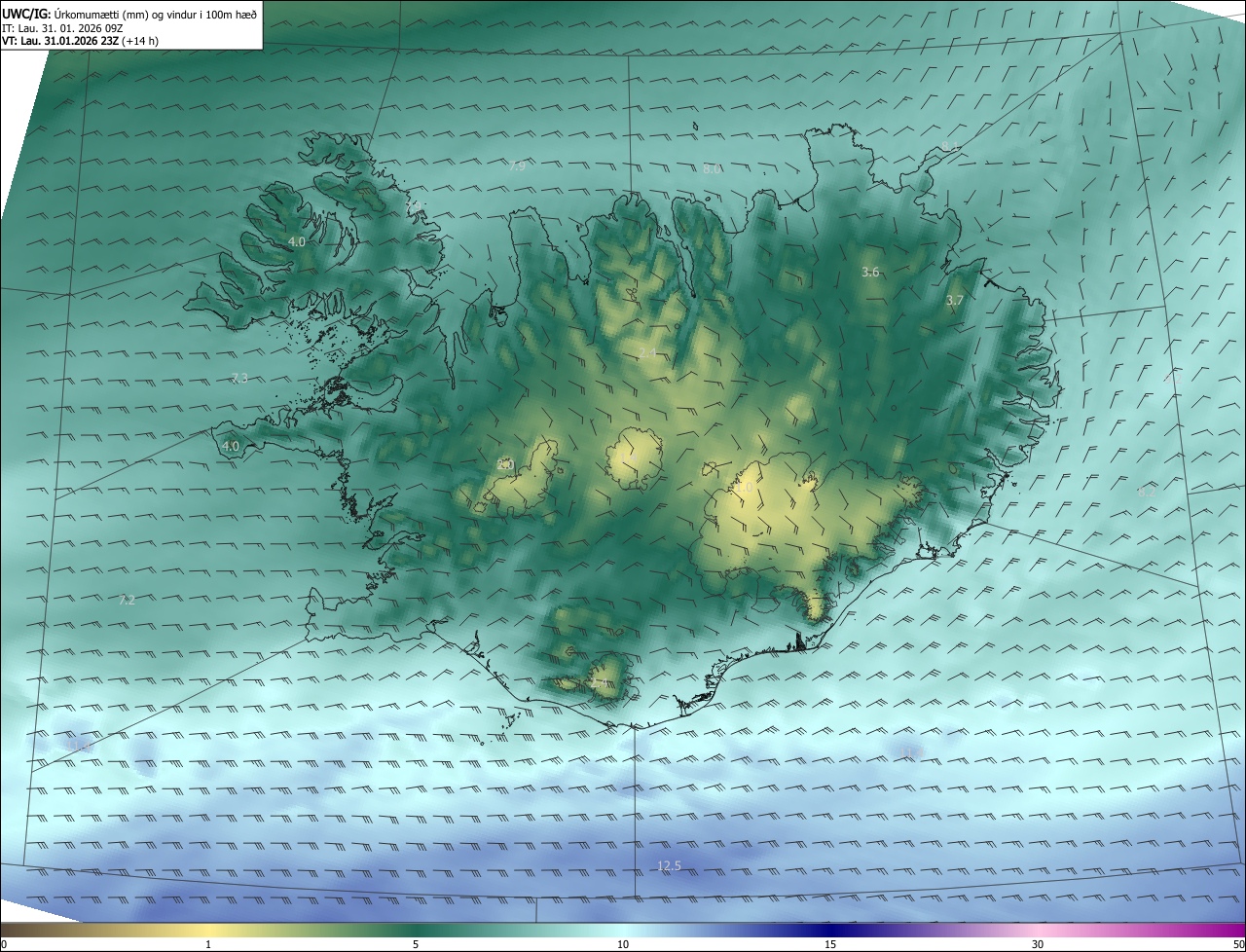Click the 3.6 value in northeast Iceland

[x=870, y=273]
